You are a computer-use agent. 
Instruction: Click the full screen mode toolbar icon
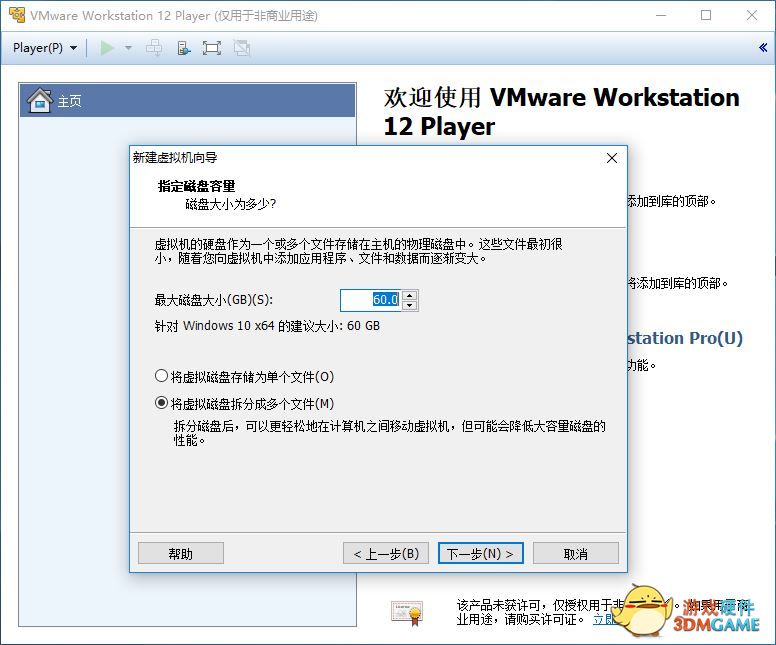click(x=212, y=48)
